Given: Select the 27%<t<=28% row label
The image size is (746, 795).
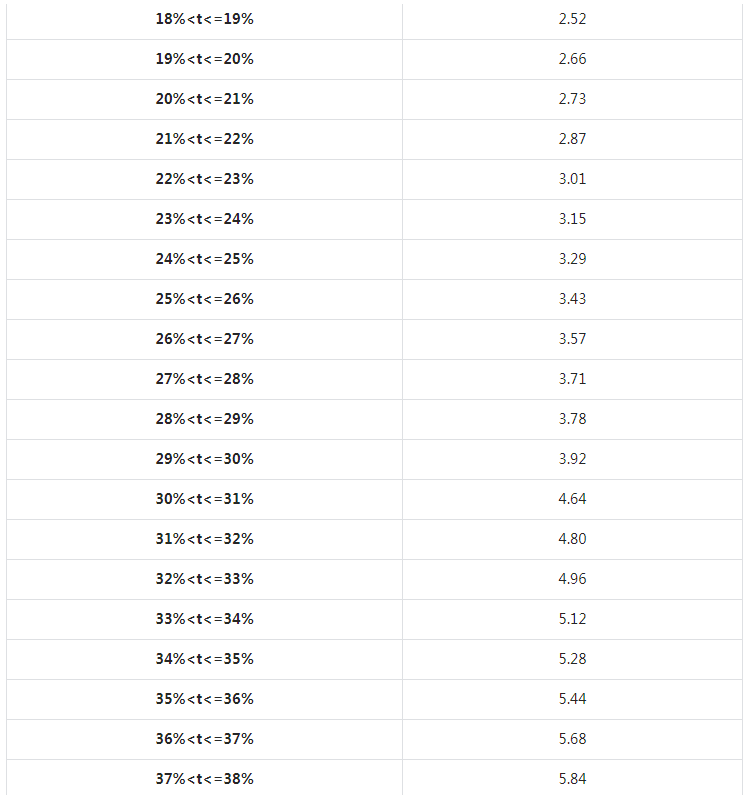Looking at the screenshot, I should [x=205, y=379].
